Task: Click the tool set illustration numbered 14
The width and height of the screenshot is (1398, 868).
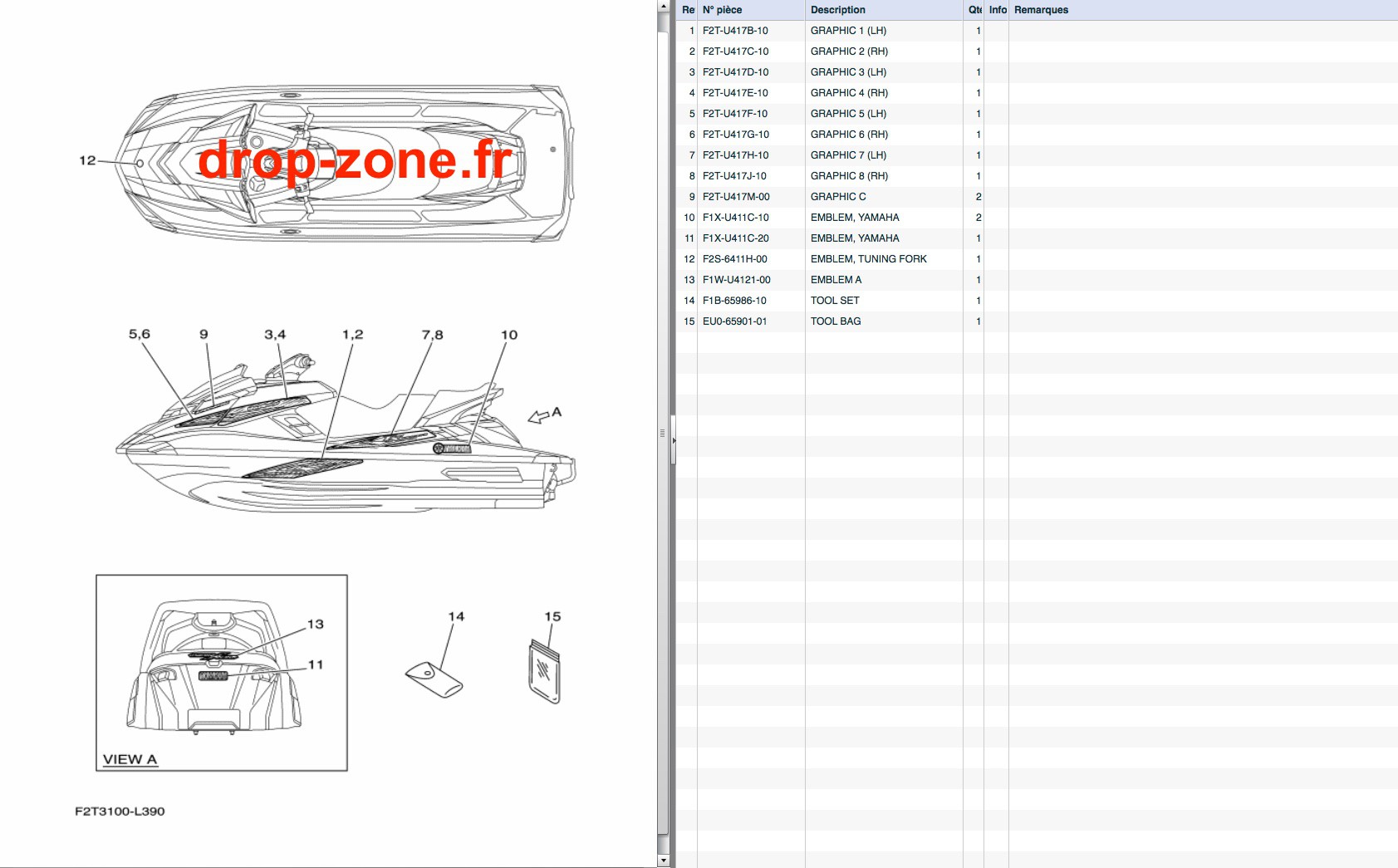Action: pyautogui.click(x=434, y=679)
